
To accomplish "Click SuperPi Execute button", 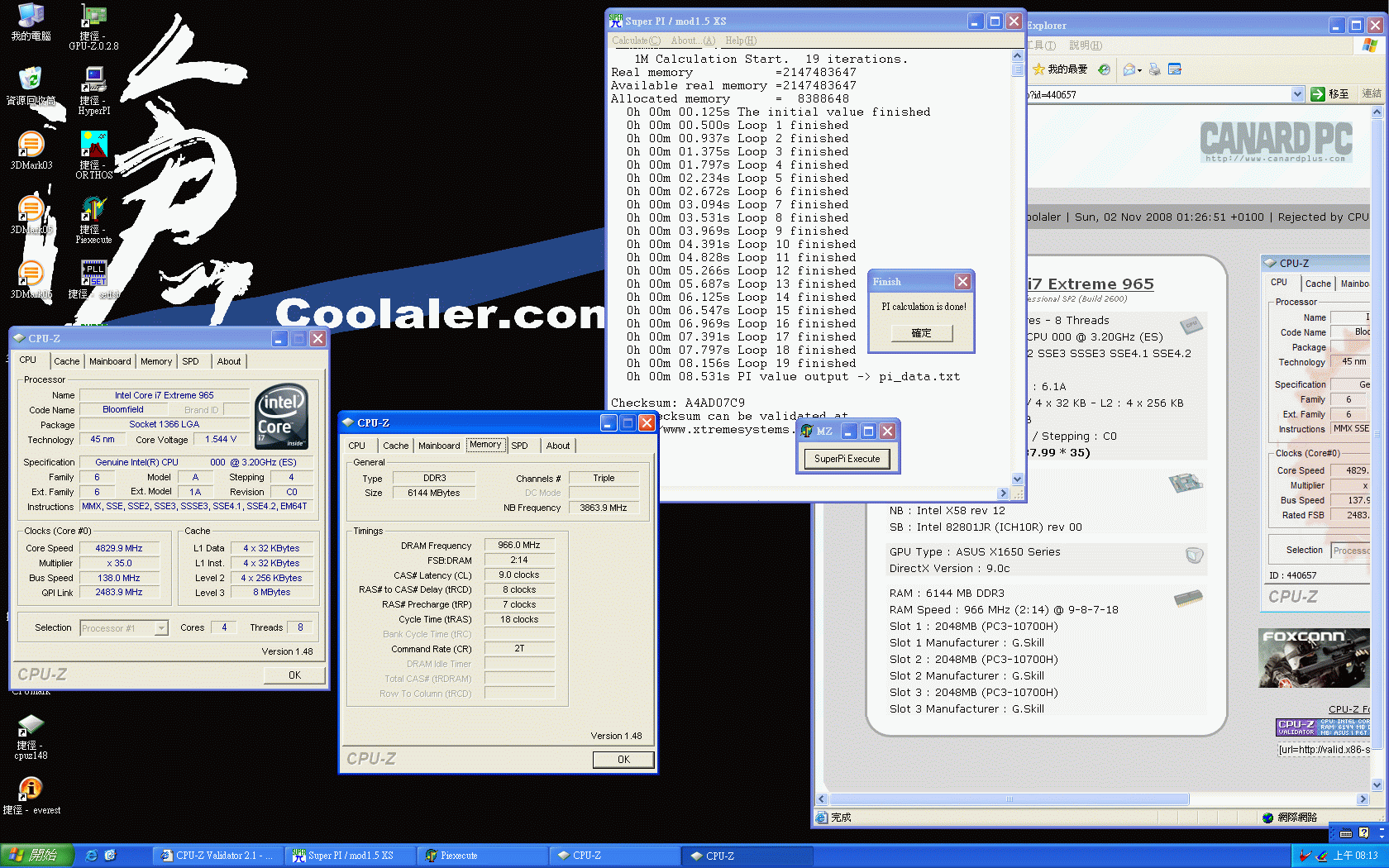I will tap(847, 459).
